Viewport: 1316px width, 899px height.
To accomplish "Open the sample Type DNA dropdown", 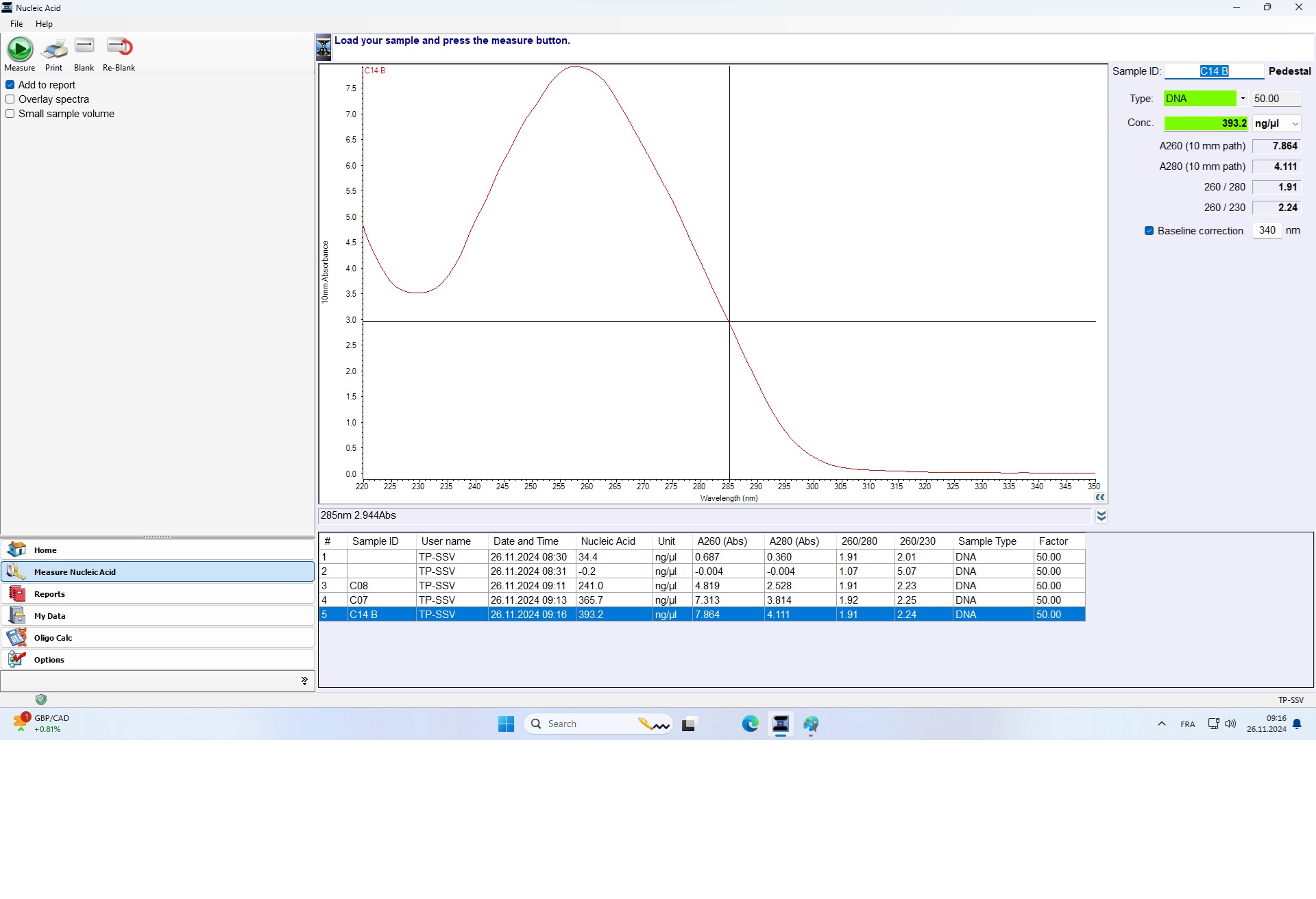I will (1243, 99).
